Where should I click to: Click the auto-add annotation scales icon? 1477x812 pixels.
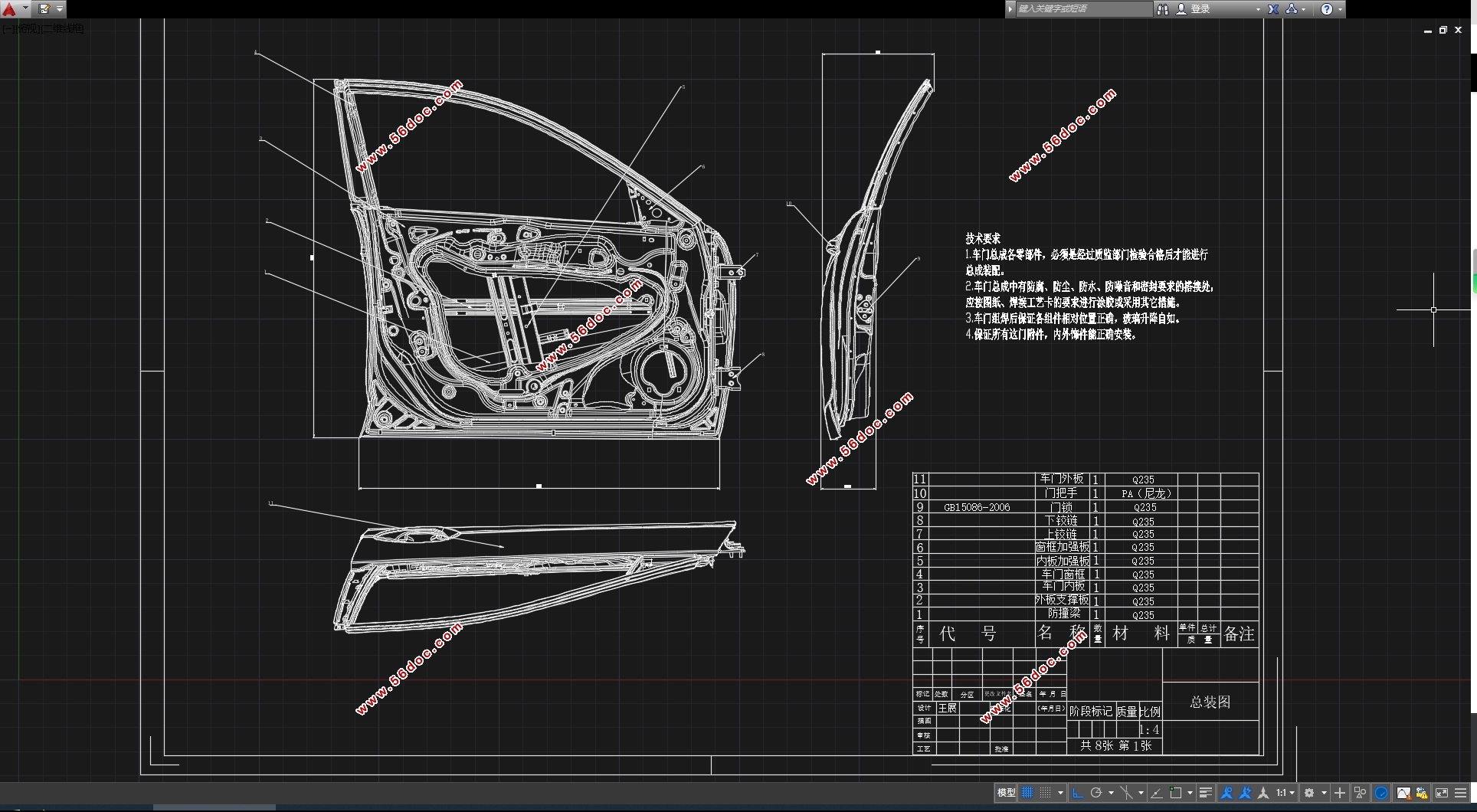(x=1245, y=793)
